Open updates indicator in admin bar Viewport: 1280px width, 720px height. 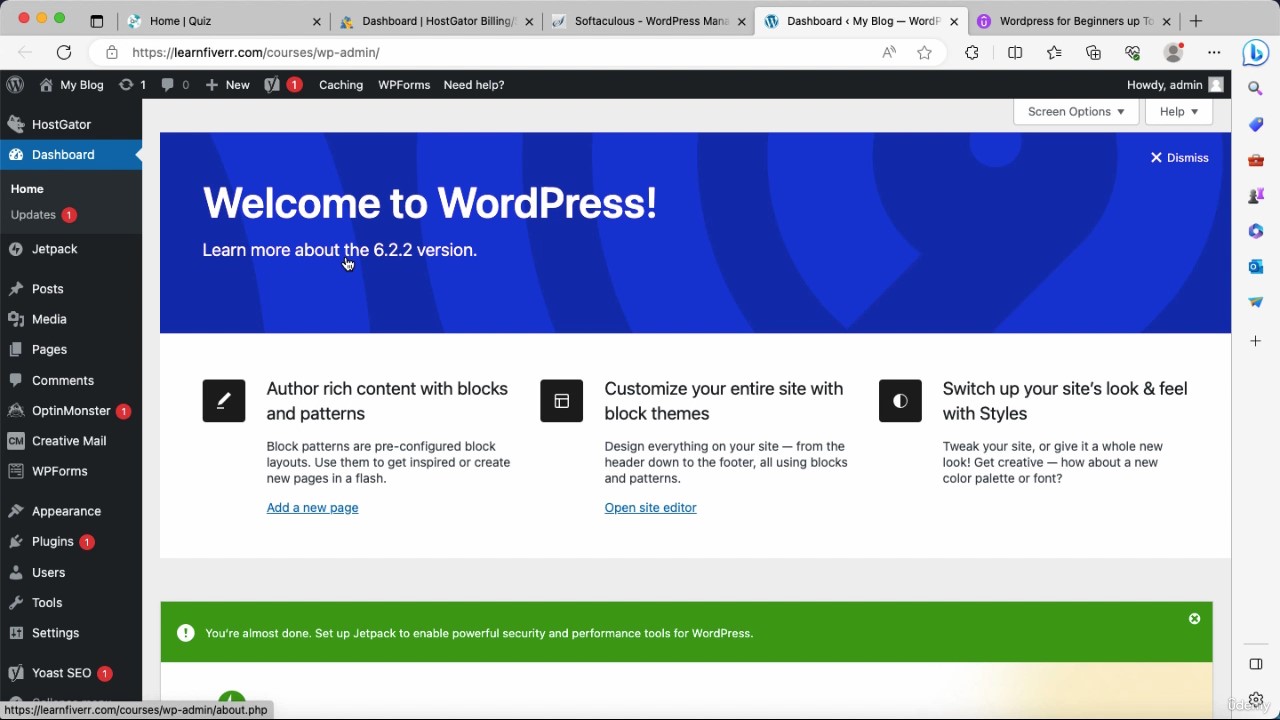tap(132, 85)
